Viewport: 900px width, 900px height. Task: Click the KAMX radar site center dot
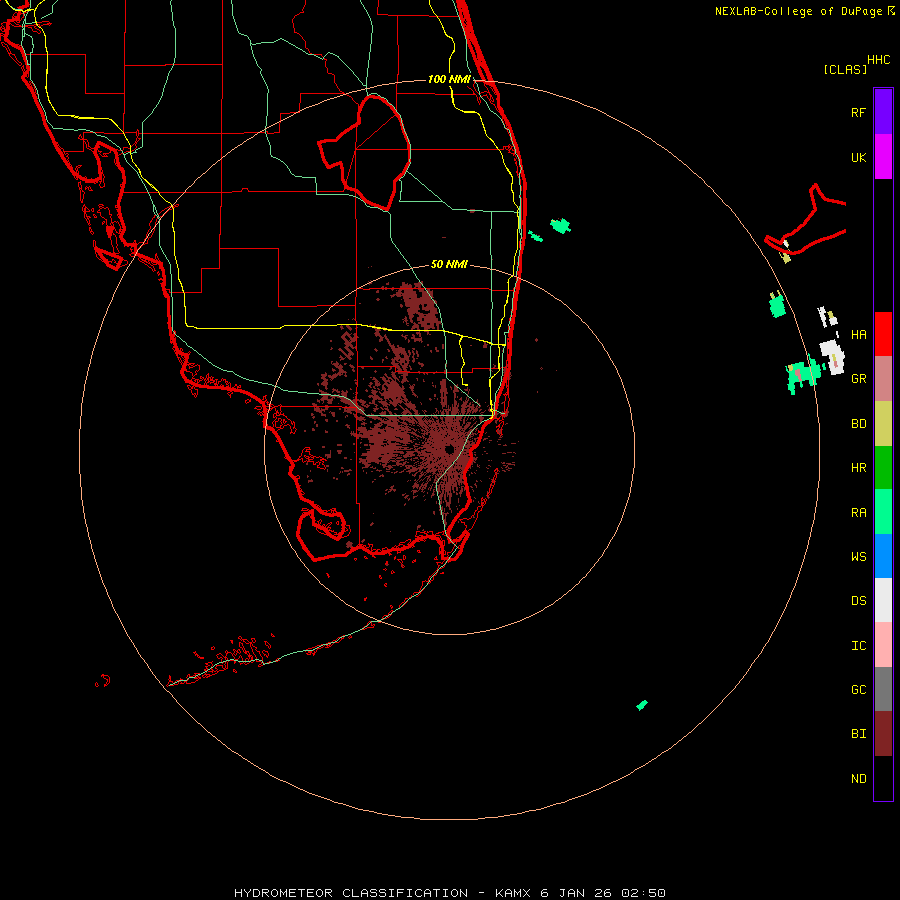tap(449, 449)
